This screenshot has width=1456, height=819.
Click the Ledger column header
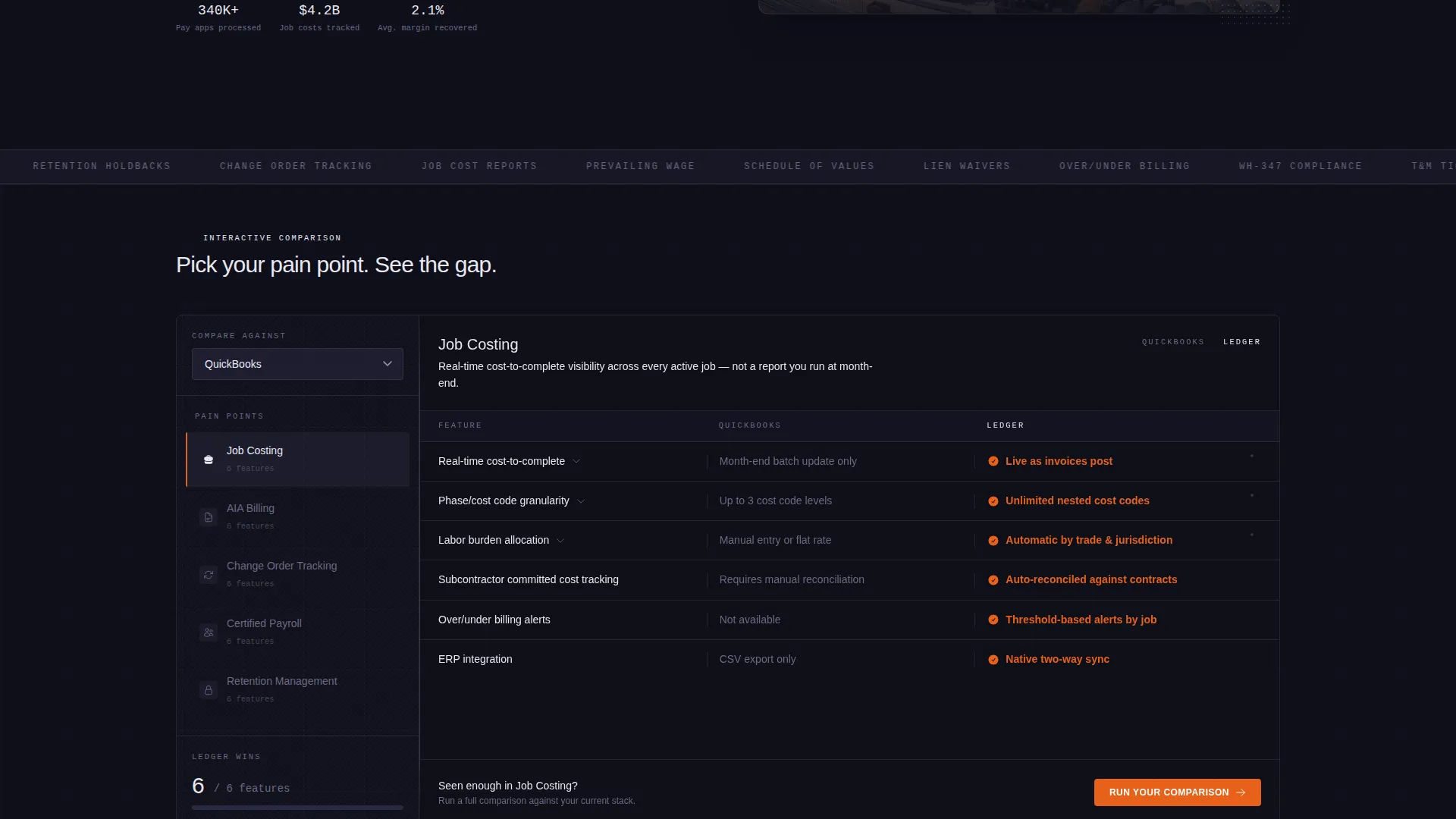coord(1006,425)
